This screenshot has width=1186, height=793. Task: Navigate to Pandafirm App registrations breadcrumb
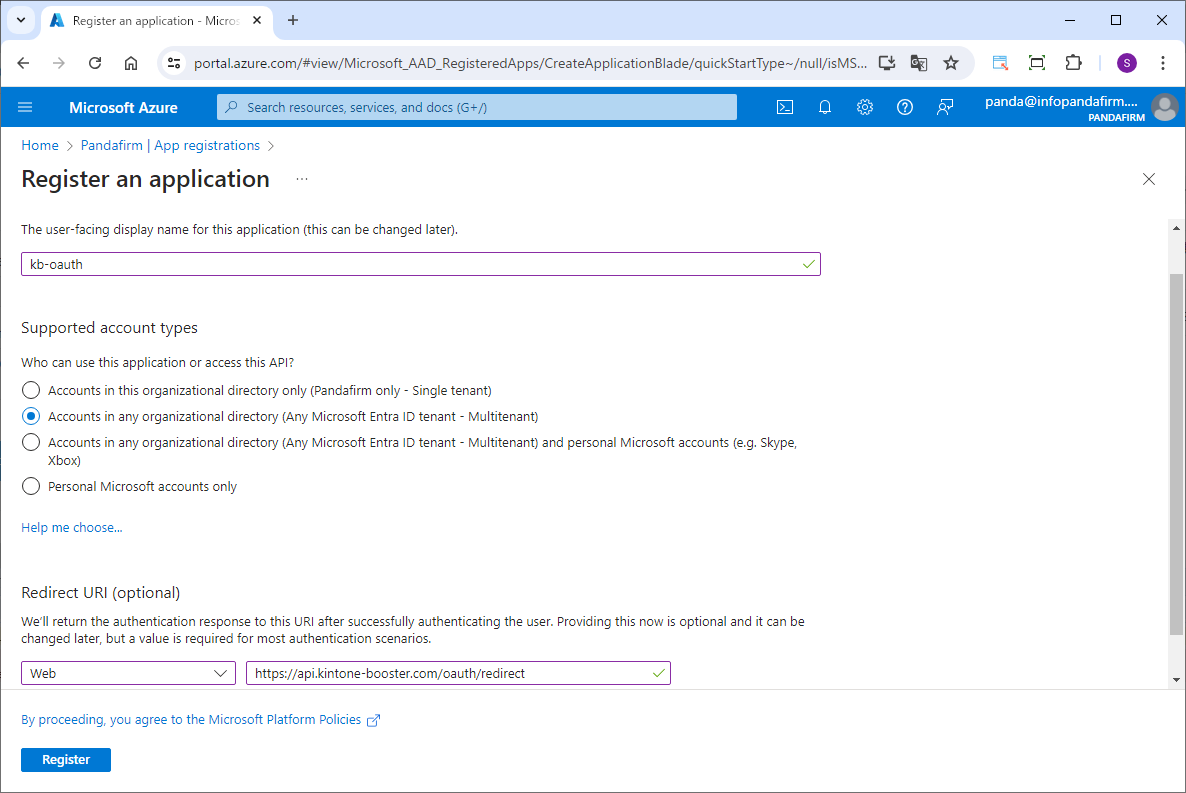tap(170, 145)
